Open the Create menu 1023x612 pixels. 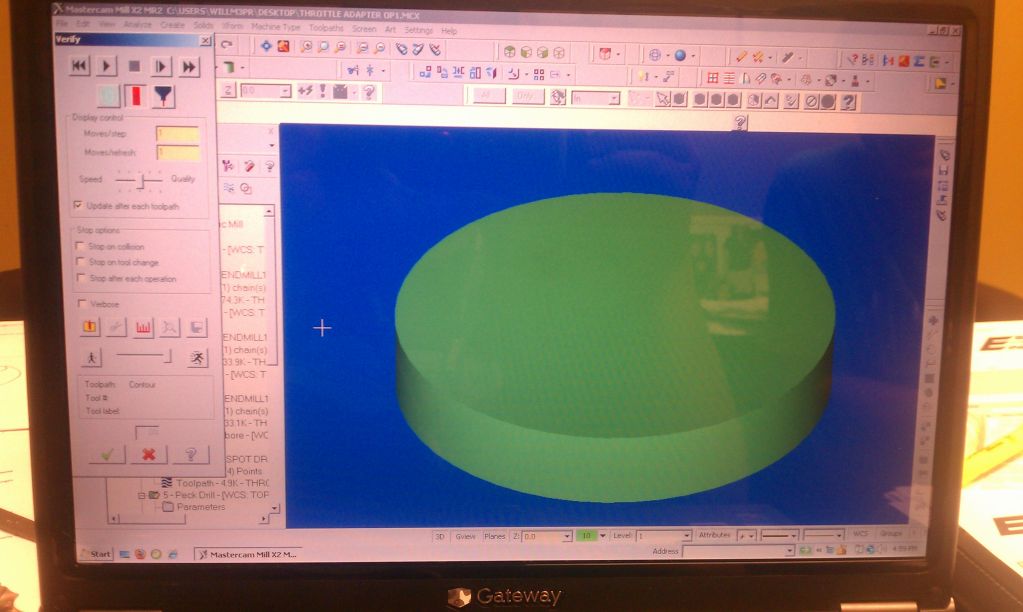pos(172,25)
